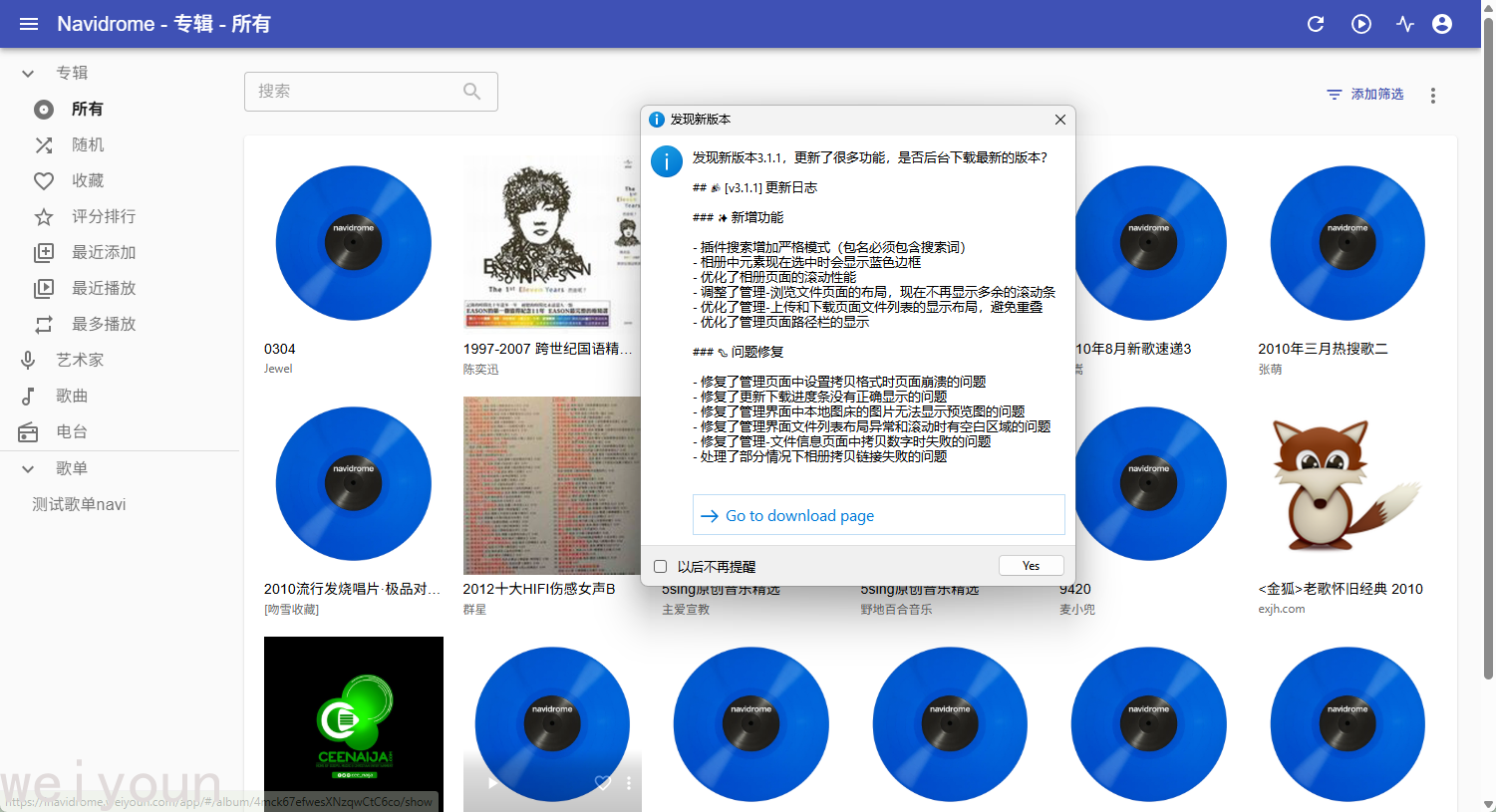Open the user account icon
This screenshot has height=812, width=1496.
[x=1442, y=24]
